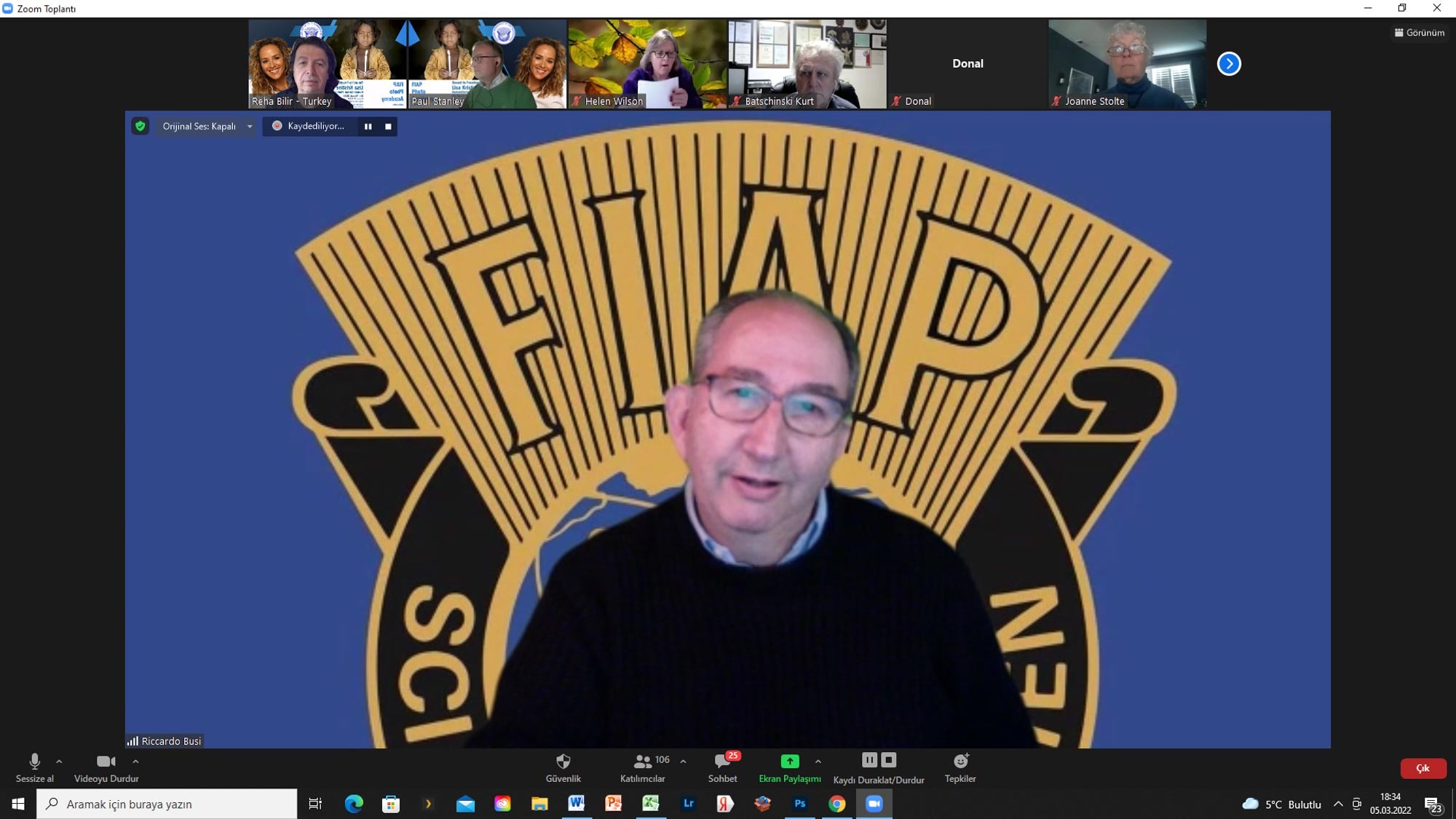Show hidden system tray icons
1456x819 pixels.
click(1338, 804)
